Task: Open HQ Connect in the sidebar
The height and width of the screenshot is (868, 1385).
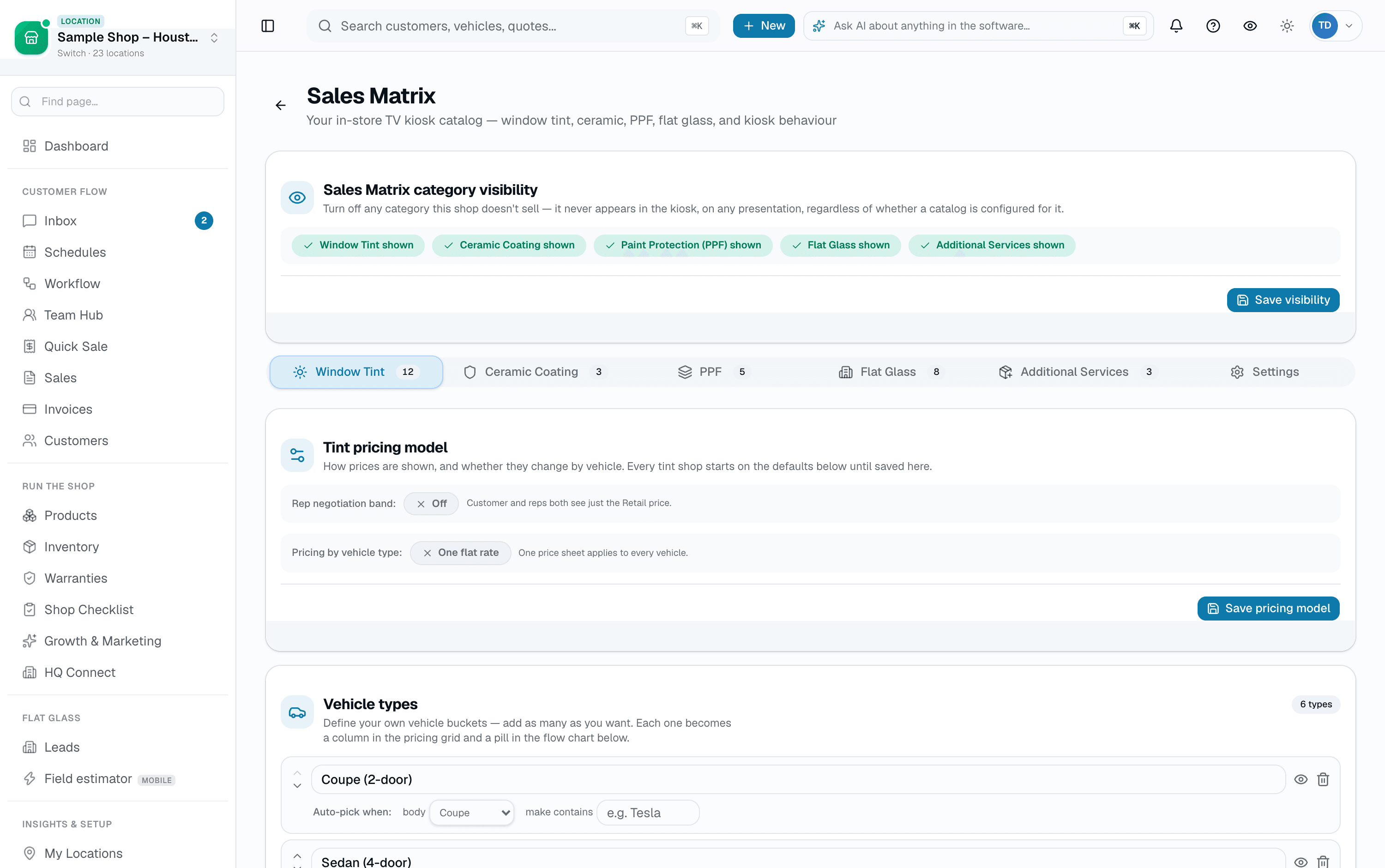Action: [x=118, y=672]
